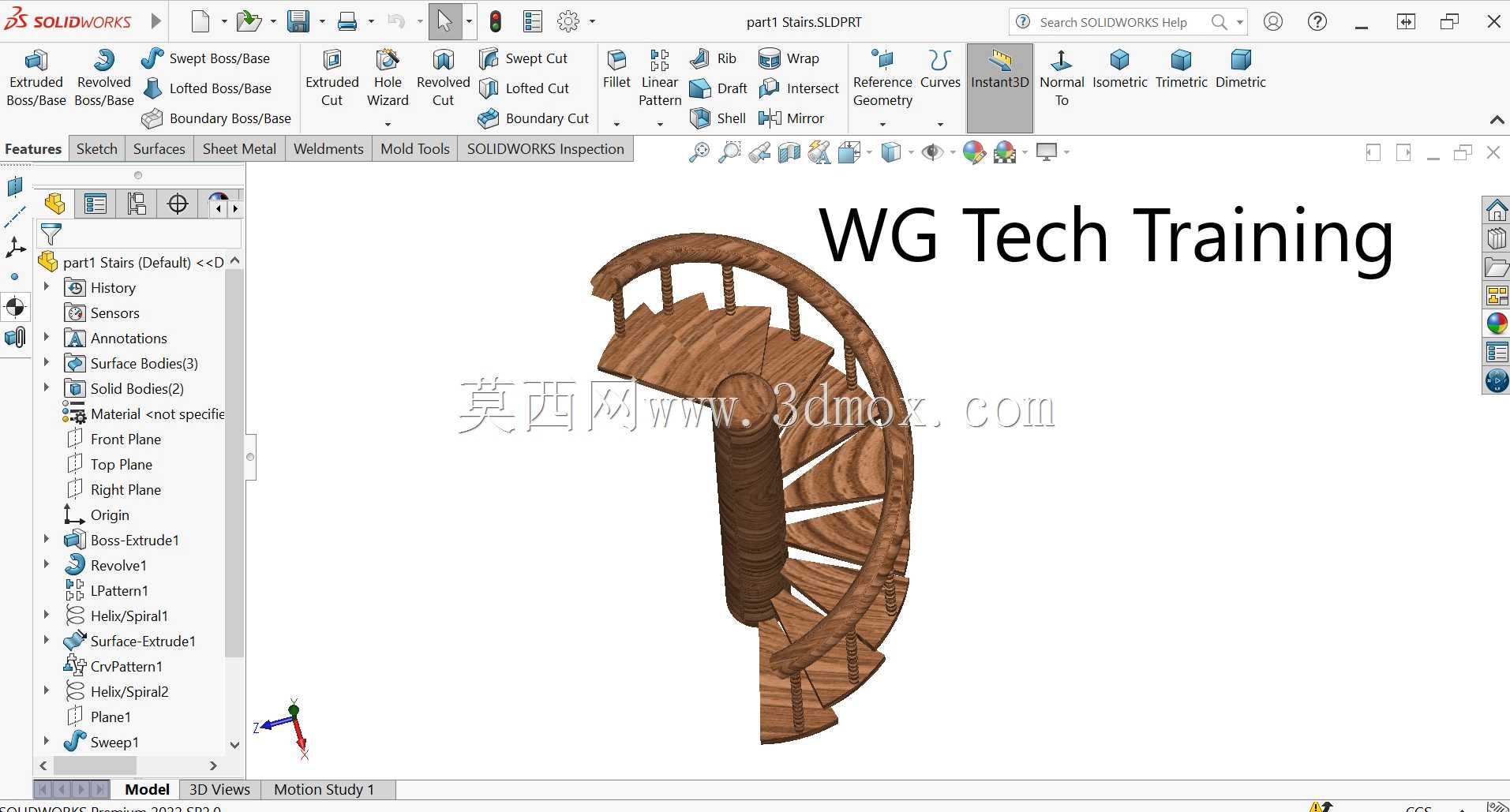
Task: Click the Zoom to Fit icon
Action: (x=699, y=152)
